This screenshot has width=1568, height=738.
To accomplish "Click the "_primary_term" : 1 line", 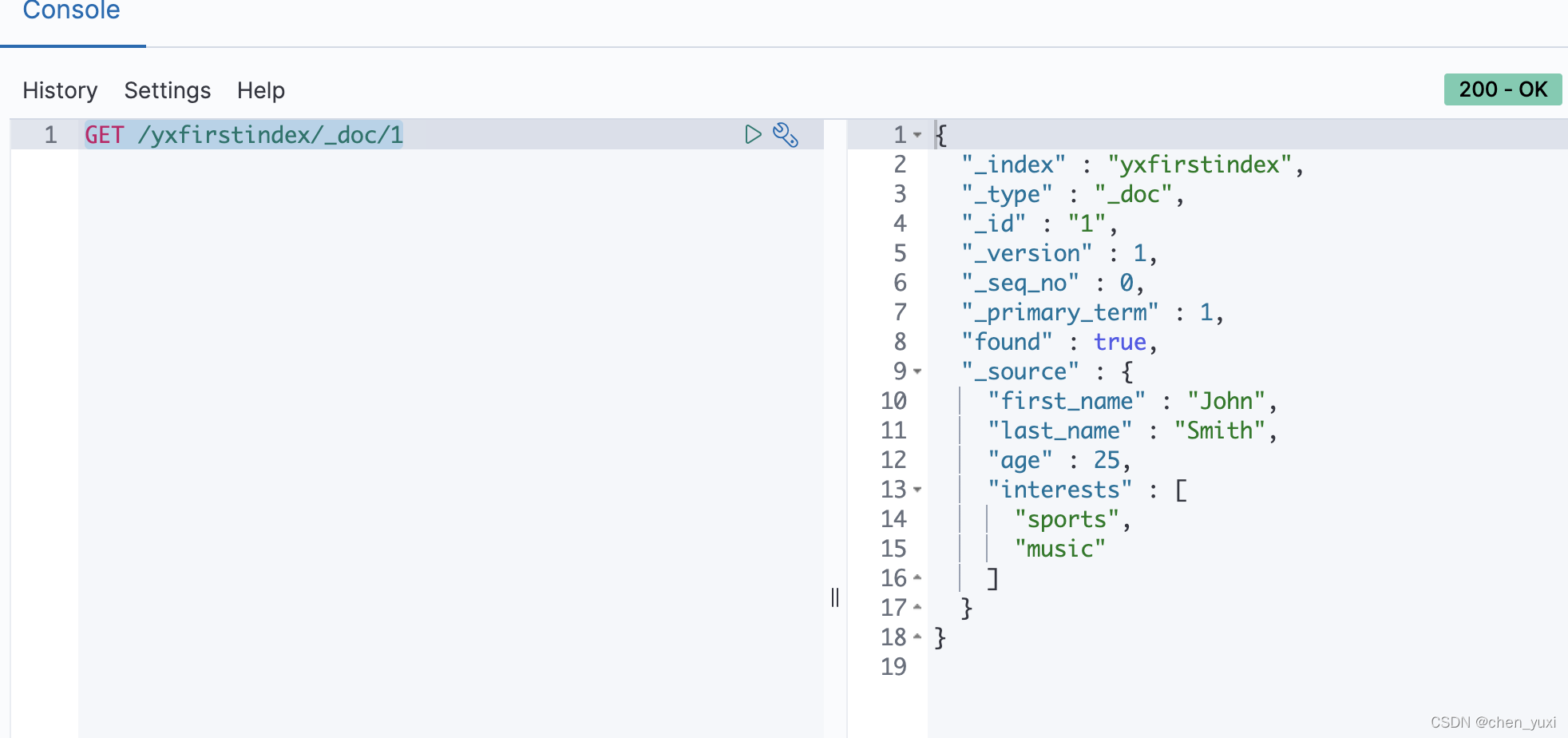I will coord(1092,312).
